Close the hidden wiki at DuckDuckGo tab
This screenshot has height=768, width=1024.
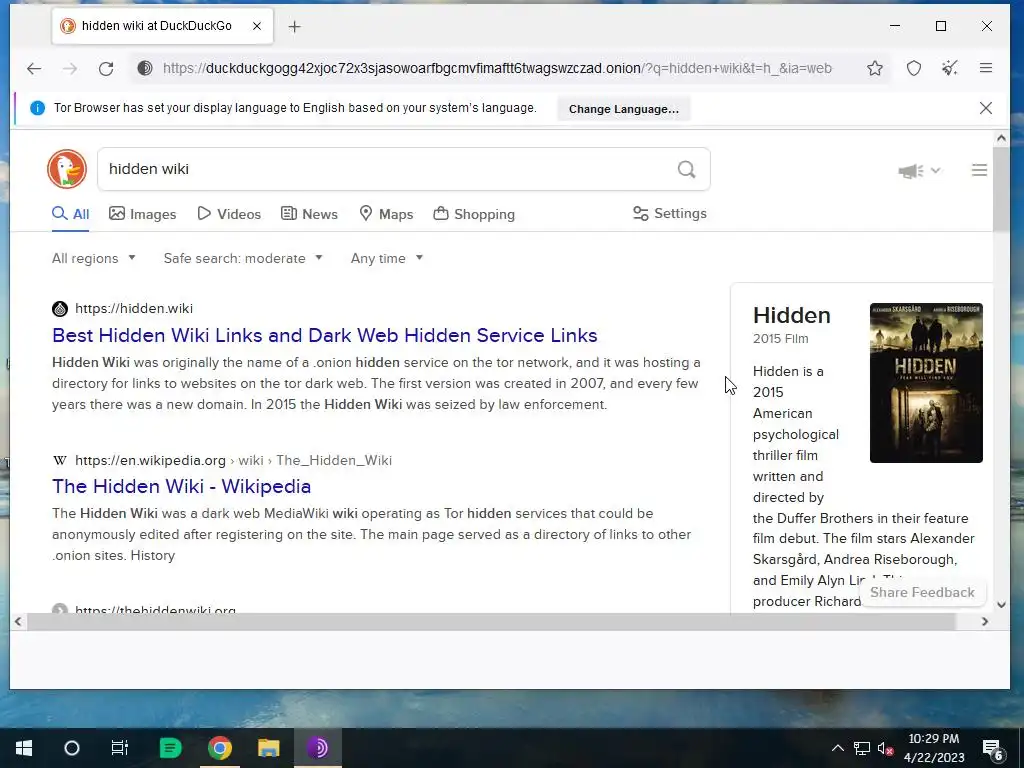click(257, 26)
